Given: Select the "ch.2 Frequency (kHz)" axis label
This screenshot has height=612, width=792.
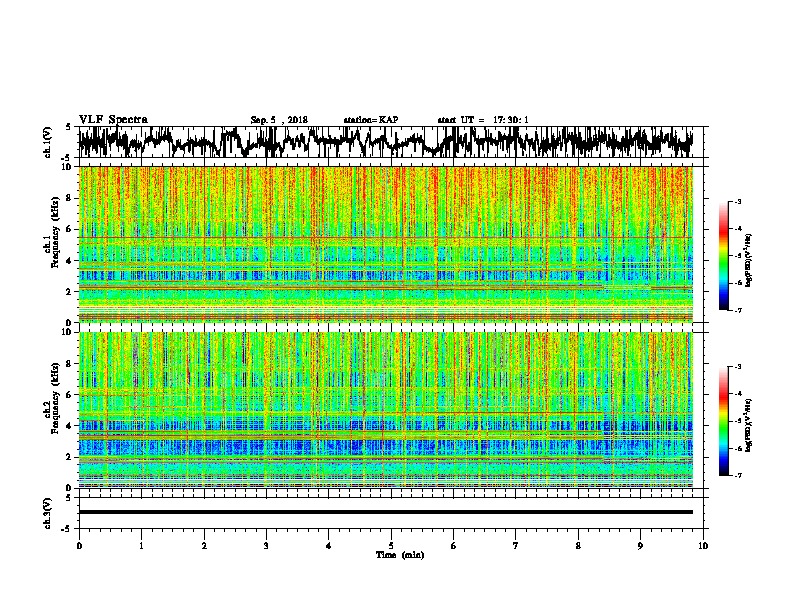Looking at the screenshot, I should 51,398.
